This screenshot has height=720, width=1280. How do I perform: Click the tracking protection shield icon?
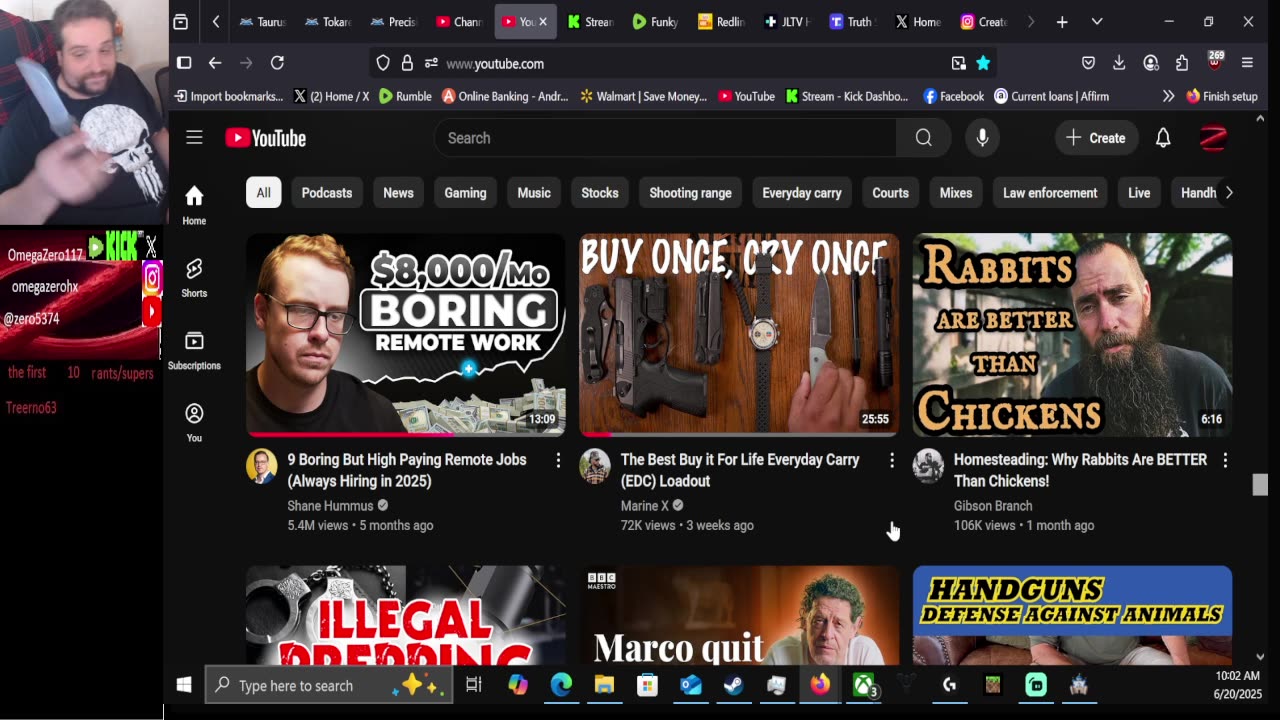383,63
